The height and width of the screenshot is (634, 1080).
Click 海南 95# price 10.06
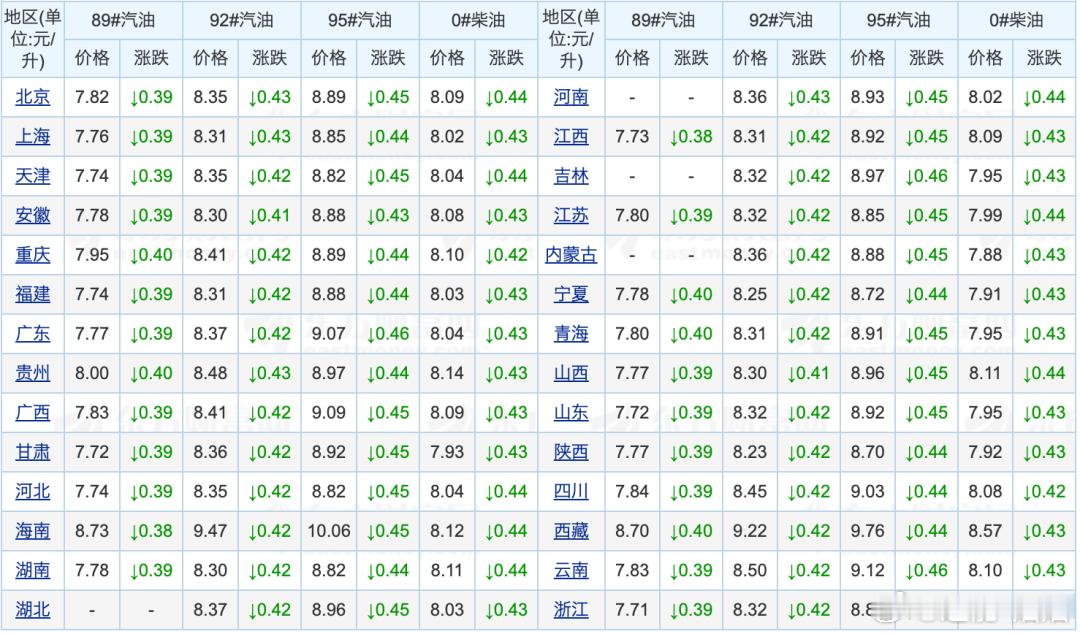pos(329,531)
